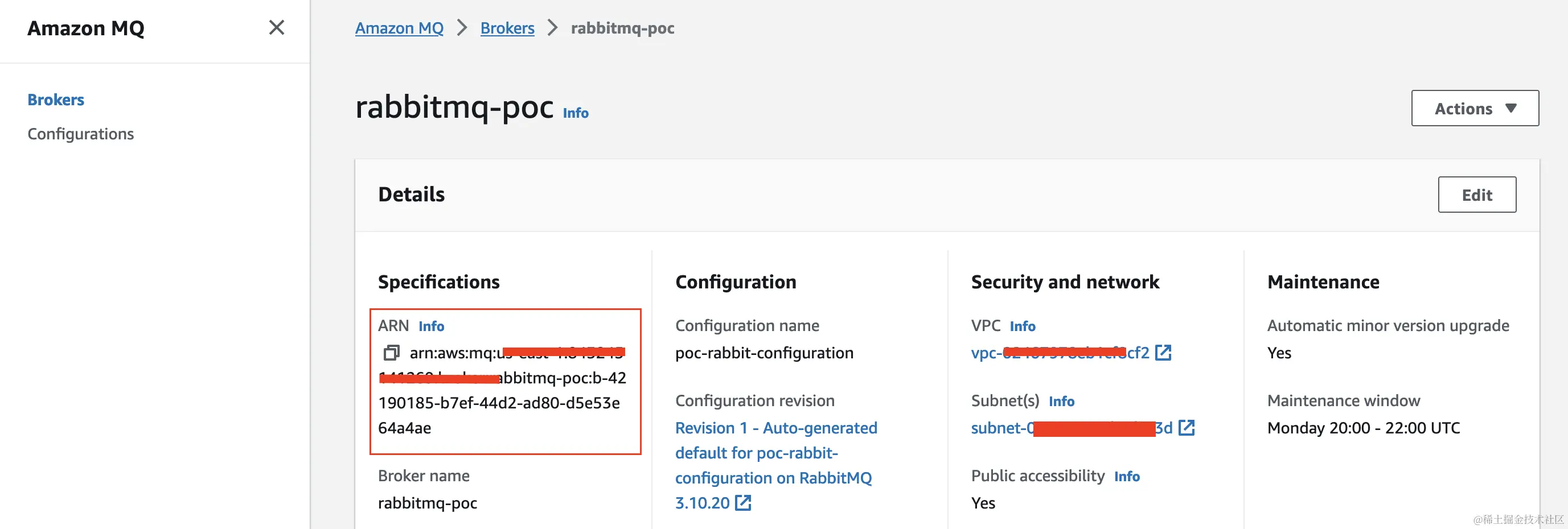
Task: Click the ARN text value
Action: 499,403
